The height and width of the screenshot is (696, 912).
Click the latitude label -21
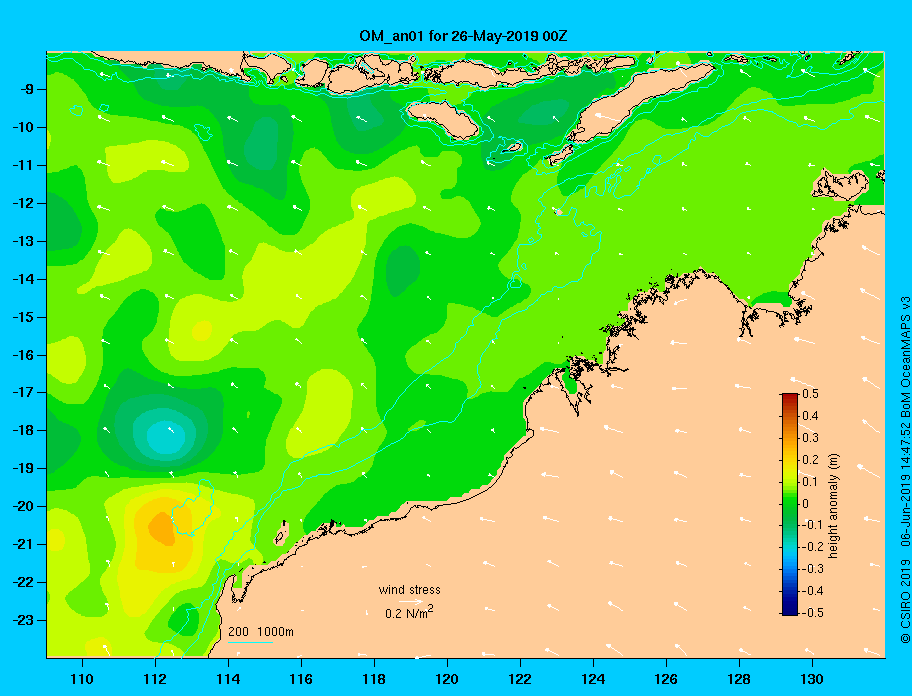23,545
